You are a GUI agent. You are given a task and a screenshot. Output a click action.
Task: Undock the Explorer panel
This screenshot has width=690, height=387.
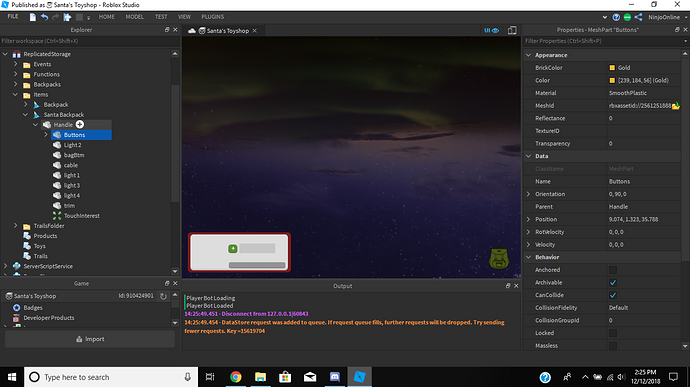coord(167,29)
